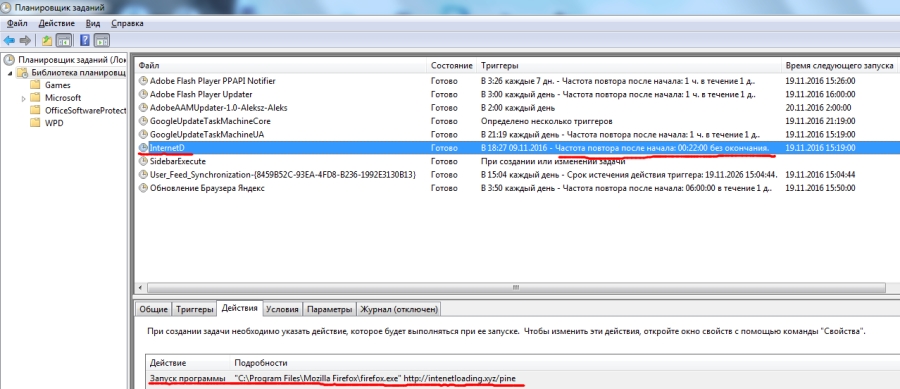Click clock icon next to GoogleUpdateTaskMachineUA
The height and width of the screenshot is (389, 900).
tap(143, 134)
